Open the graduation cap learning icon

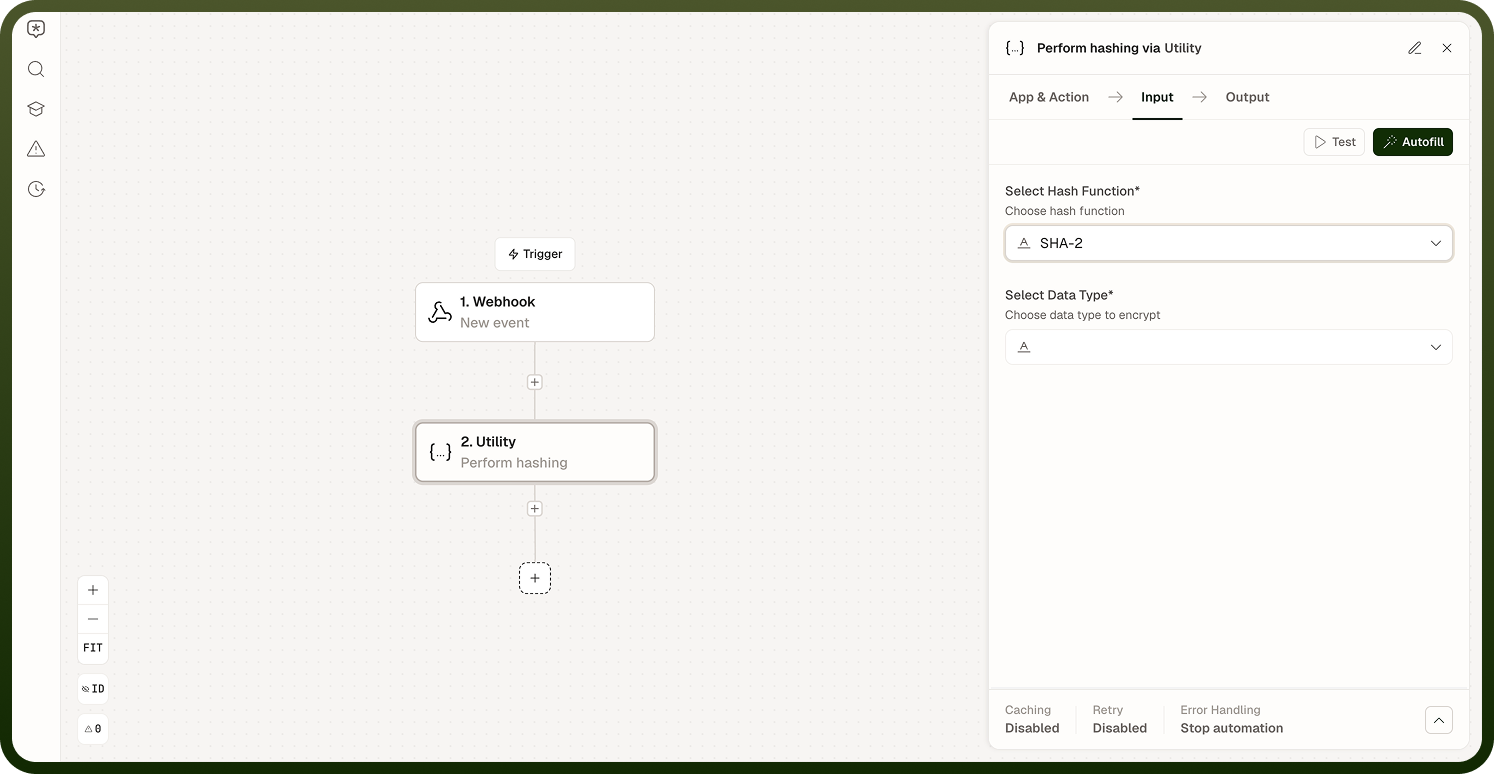tap(36, 109)
